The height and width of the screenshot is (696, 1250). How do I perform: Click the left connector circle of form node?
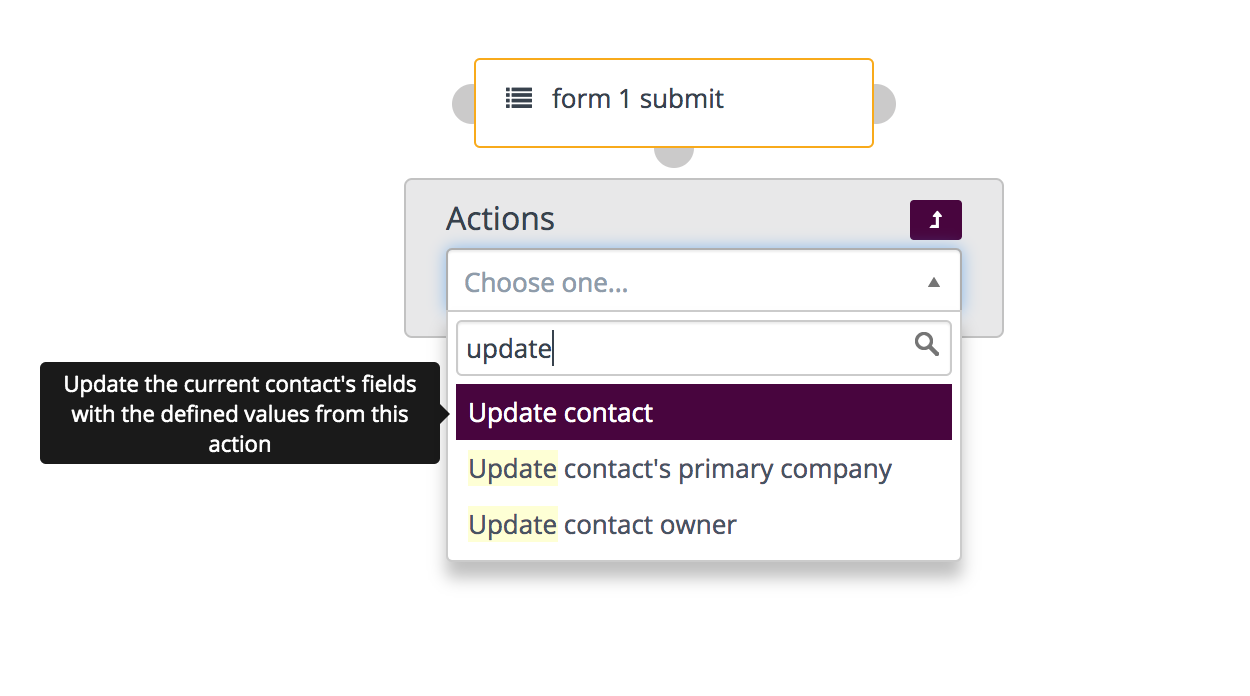click(x=464, y=104)
